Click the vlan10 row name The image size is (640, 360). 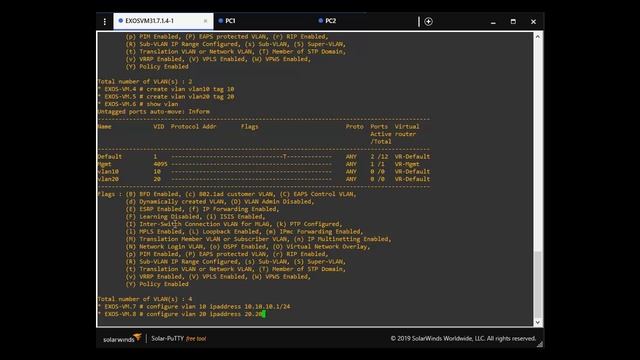[108, 172]
